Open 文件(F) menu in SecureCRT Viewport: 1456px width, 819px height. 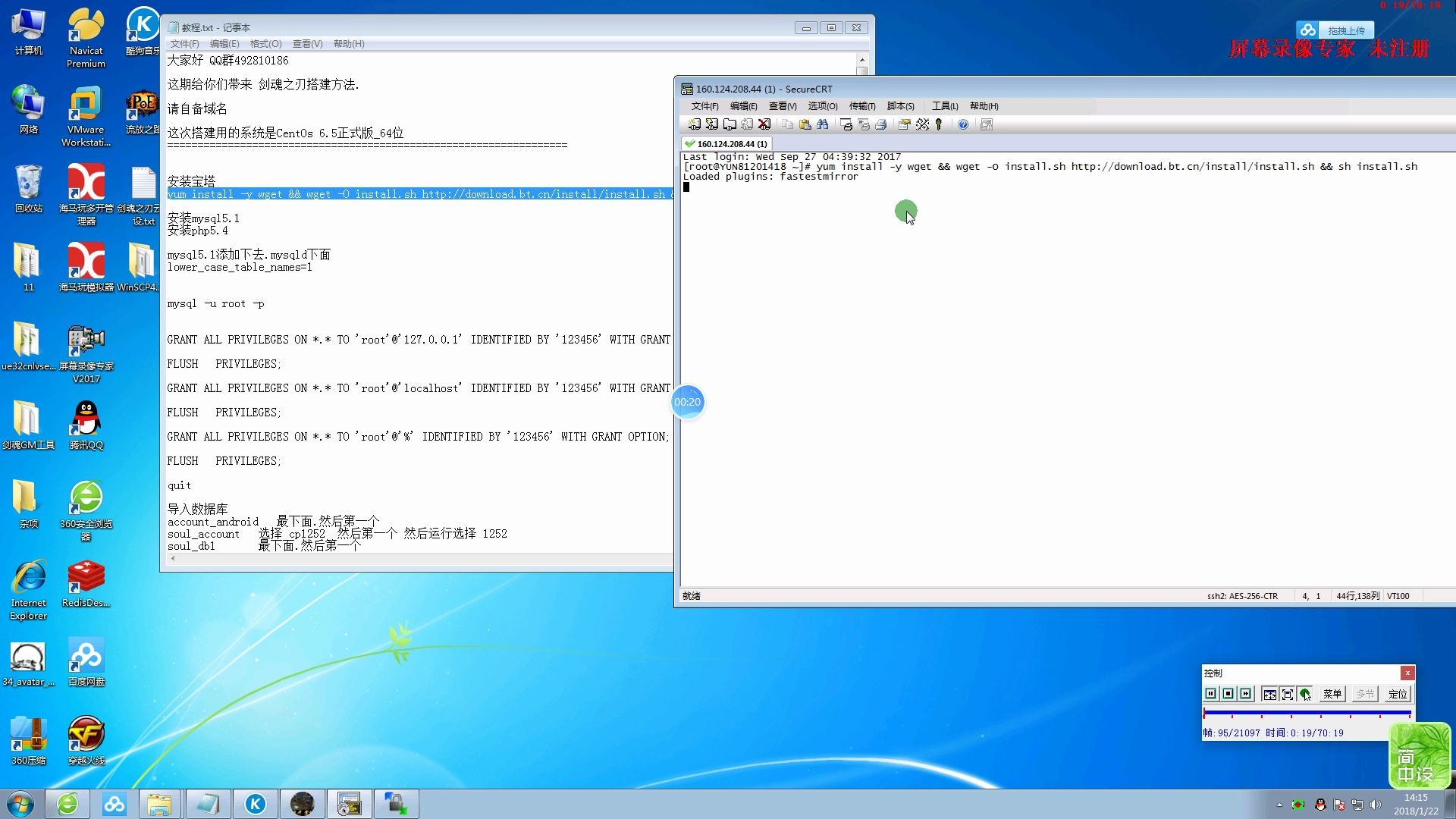coord(704,106)
